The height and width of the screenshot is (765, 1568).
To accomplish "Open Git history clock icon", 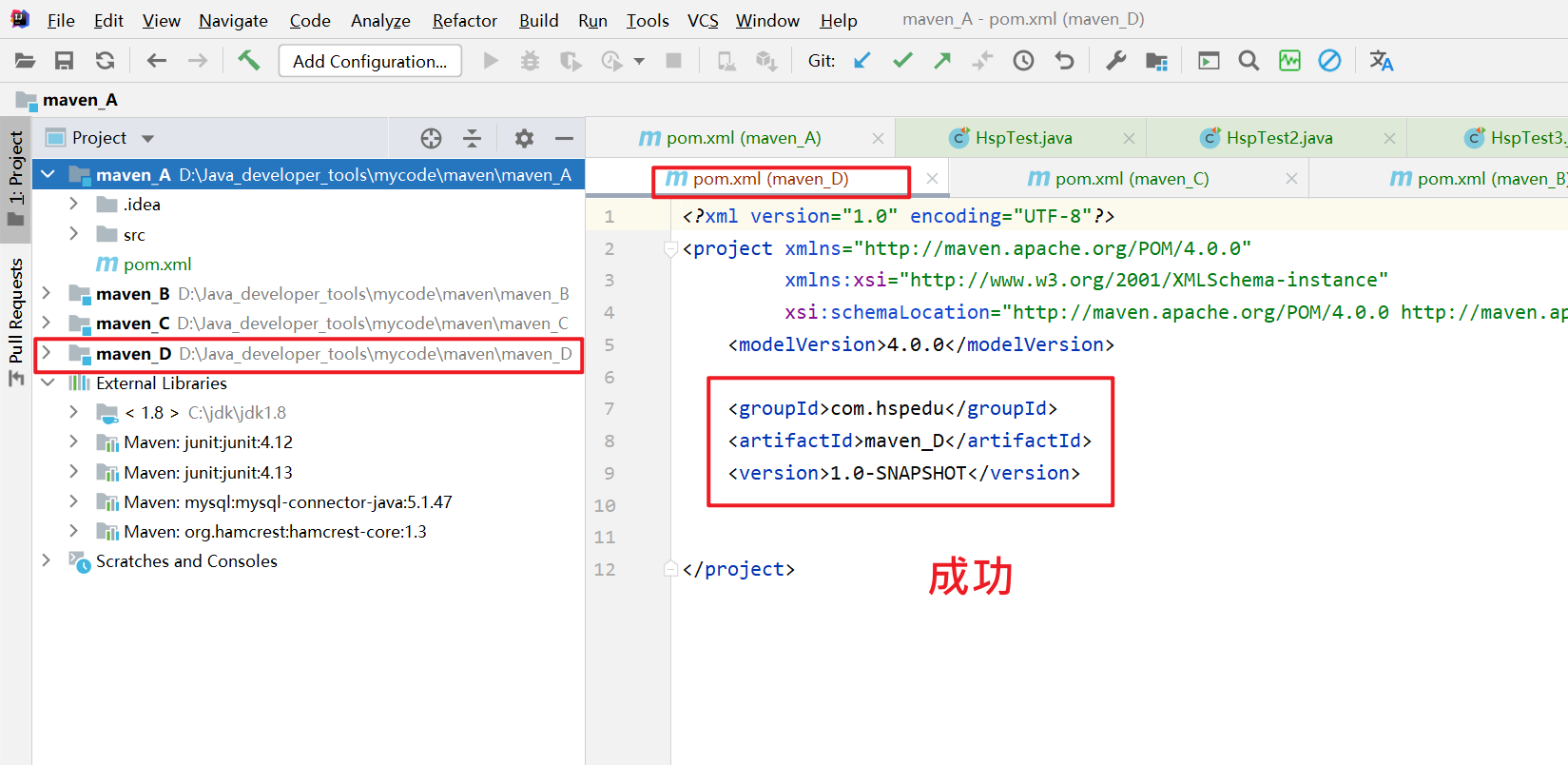I will point(1023,61).
